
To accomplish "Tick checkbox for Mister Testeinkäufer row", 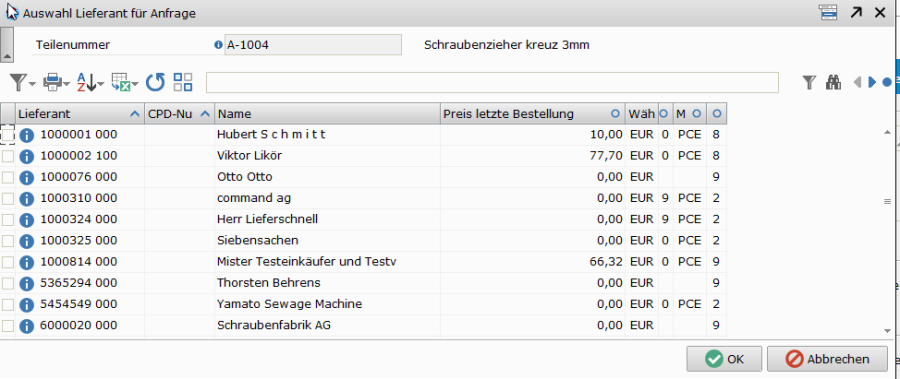I will pyautogui.click(x=7, y=262).
